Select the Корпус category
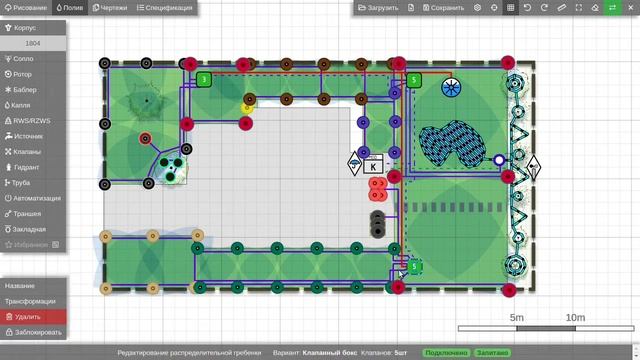 [x=33, y=28]
